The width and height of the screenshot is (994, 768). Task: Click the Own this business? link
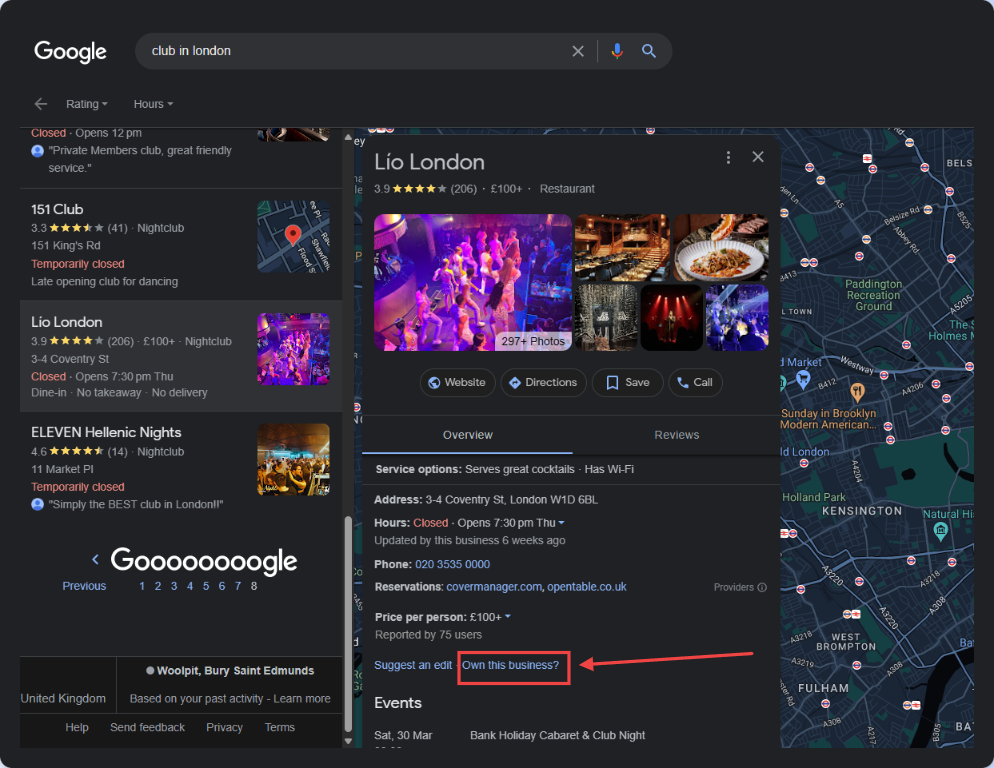[x=510, y=665]
